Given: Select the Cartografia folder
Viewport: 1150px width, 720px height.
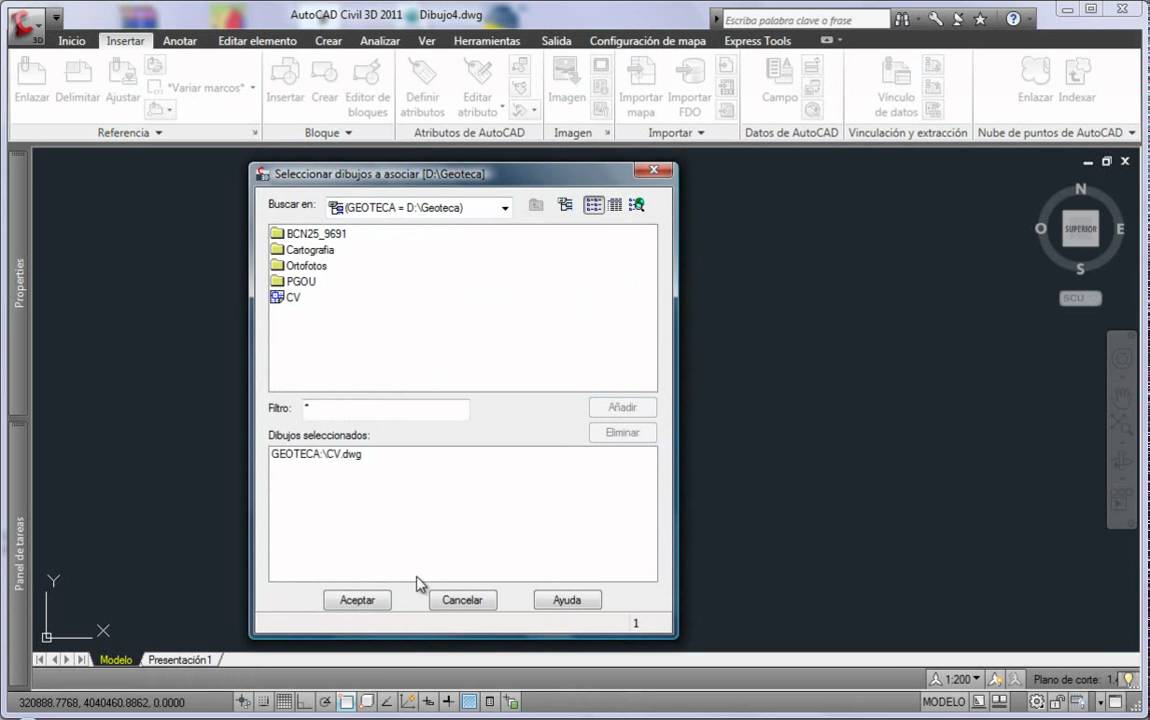Looking at the screenshot, I should coord(302,249).
